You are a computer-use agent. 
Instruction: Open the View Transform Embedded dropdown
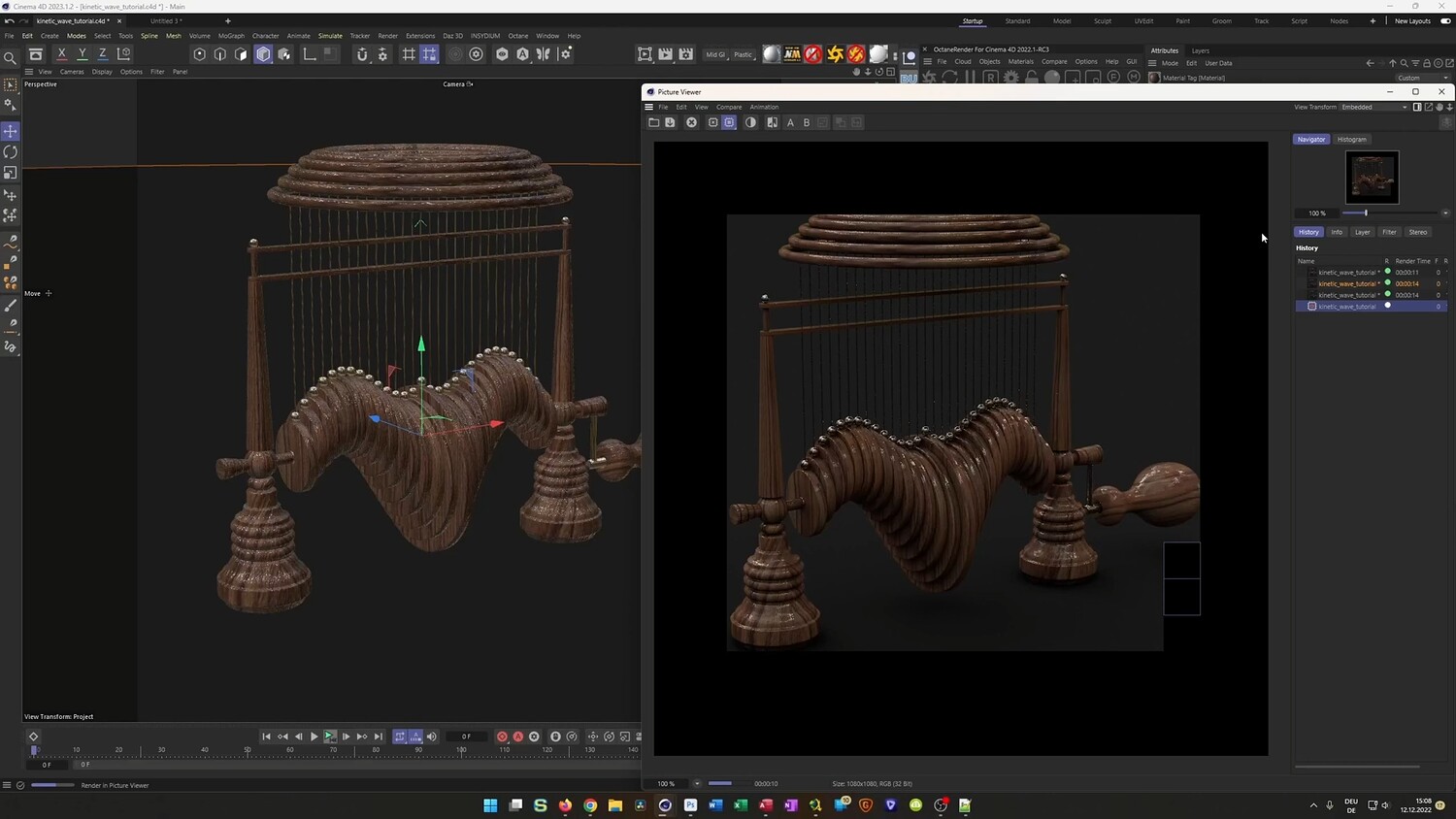[x=1373, y=107]
